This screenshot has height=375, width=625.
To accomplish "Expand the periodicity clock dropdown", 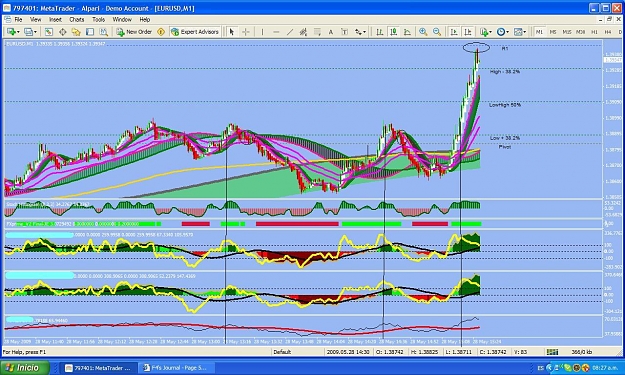I will click(509, 32).
